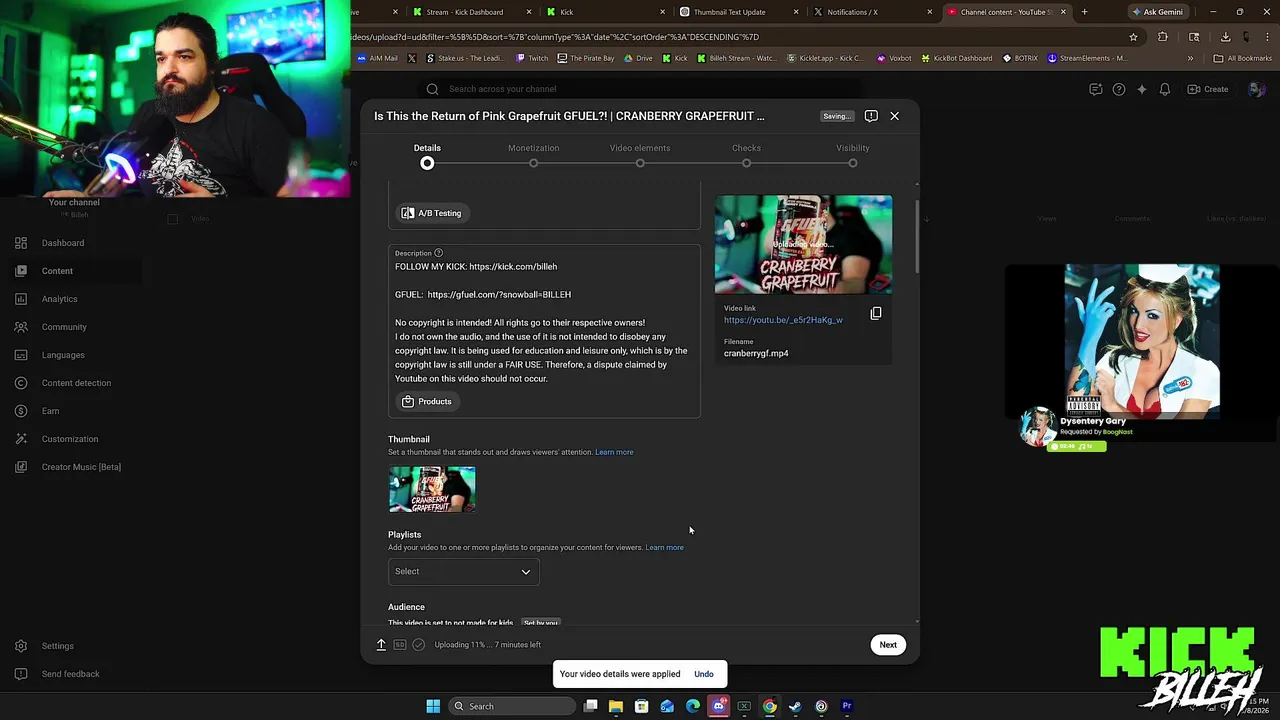
Task: Go to the Visibility step
Action: [x=853, y=155]
